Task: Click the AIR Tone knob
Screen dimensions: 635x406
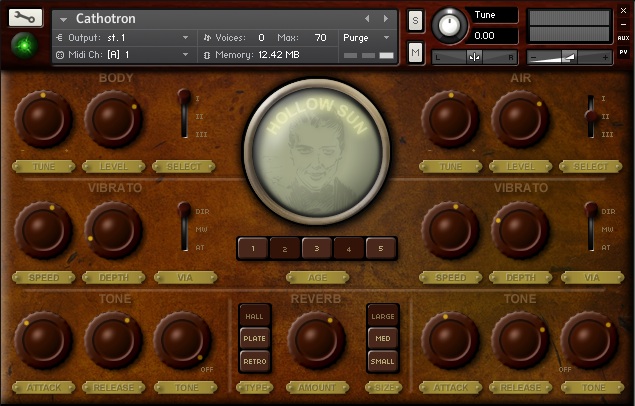Action: (x=589, y=340)
